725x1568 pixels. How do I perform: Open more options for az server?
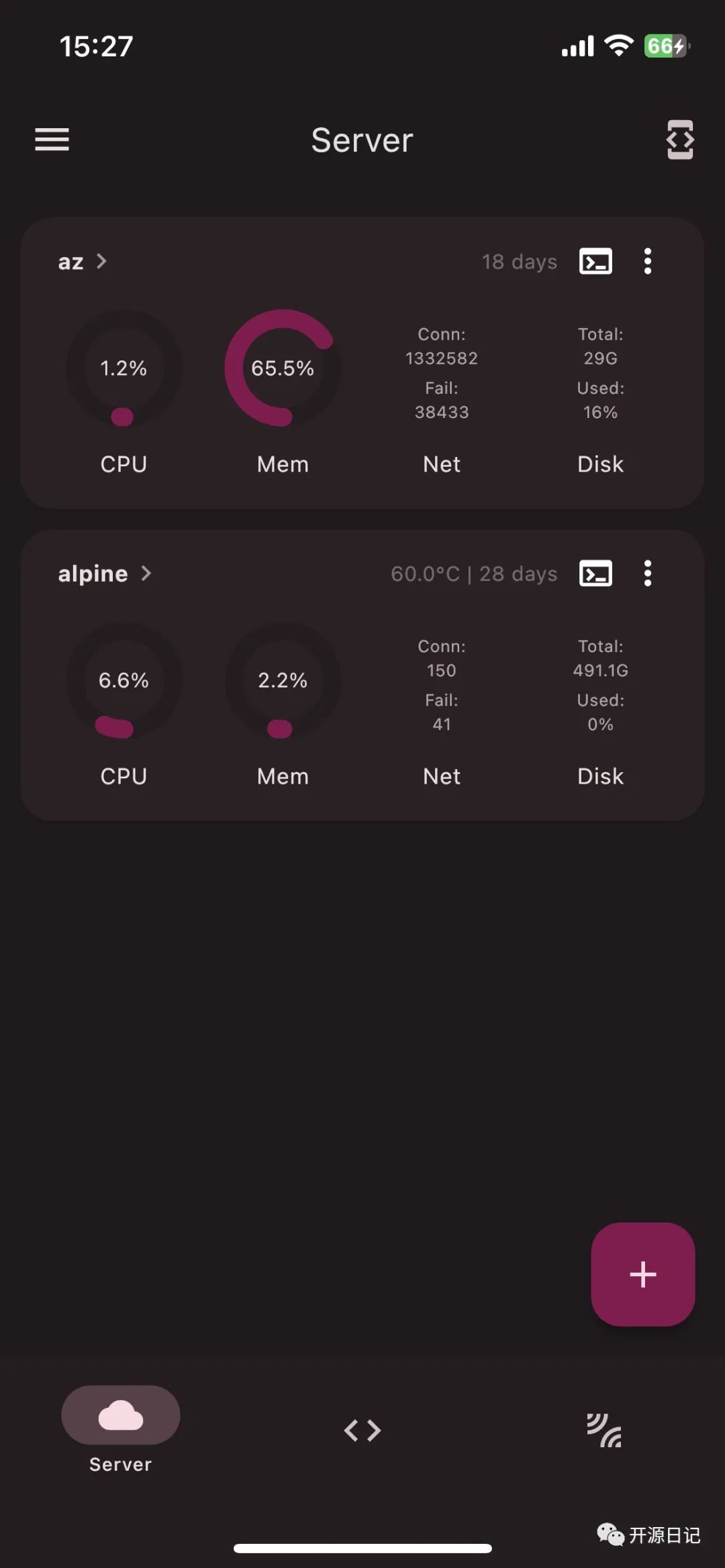(x=648, y=261)
